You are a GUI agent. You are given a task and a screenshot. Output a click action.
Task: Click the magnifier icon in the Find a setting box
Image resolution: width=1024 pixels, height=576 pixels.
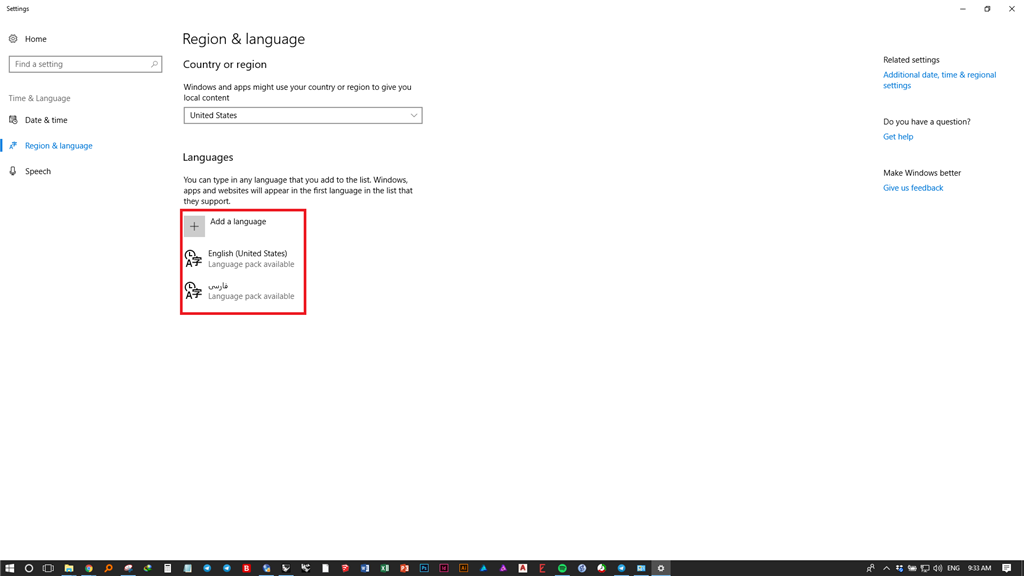(154, 64)
